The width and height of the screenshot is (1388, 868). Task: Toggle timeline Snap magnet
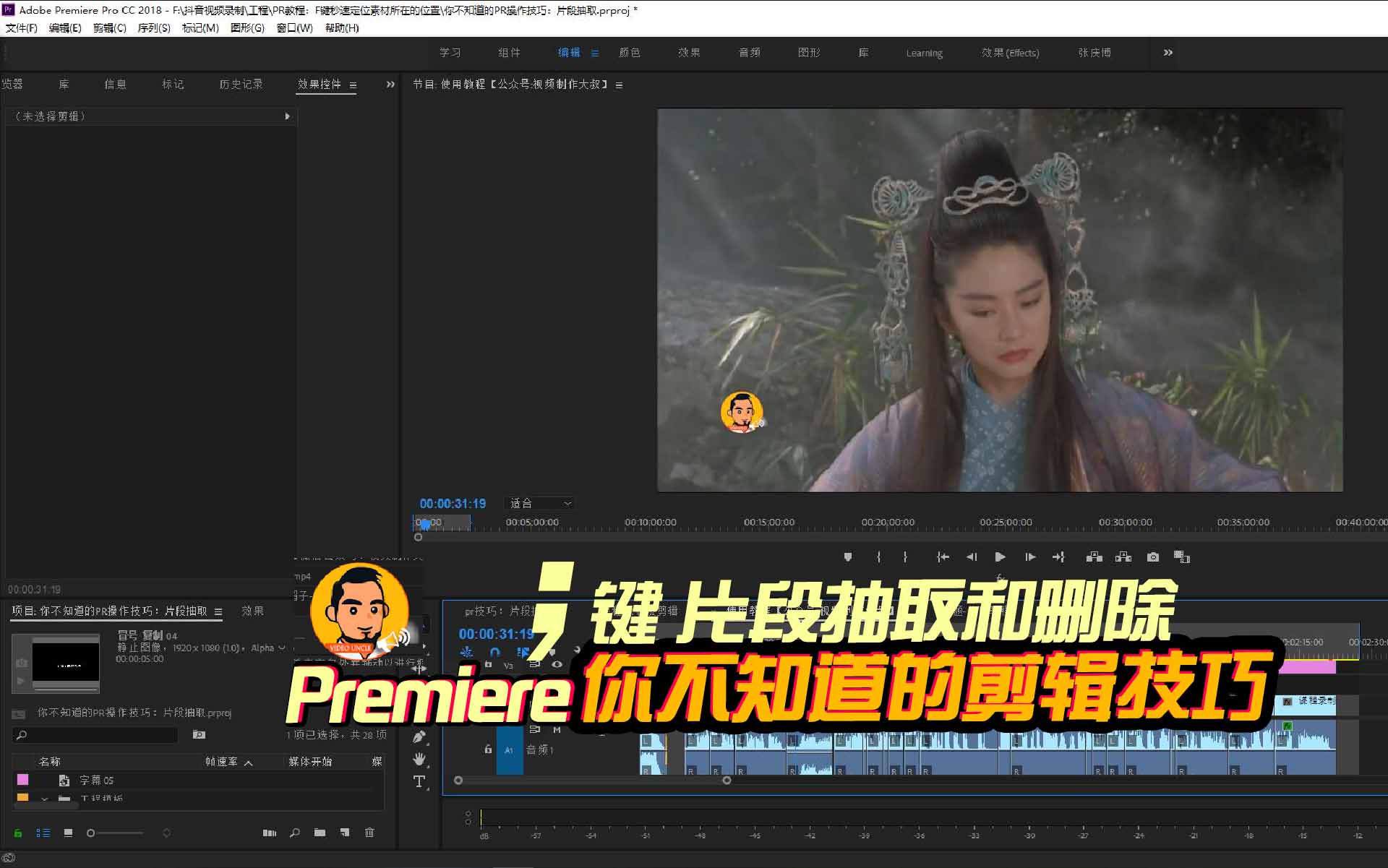tap(494, 653)
